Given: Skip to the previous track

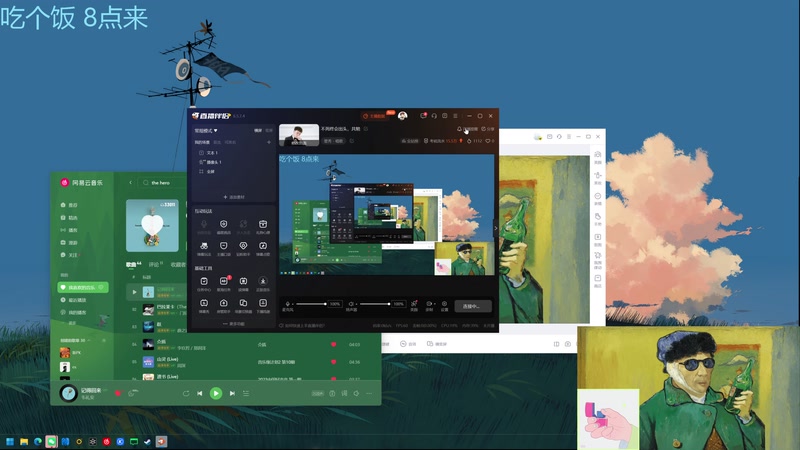Looking at the screenshot, I should pyautogui.click(x=200, y=393).
